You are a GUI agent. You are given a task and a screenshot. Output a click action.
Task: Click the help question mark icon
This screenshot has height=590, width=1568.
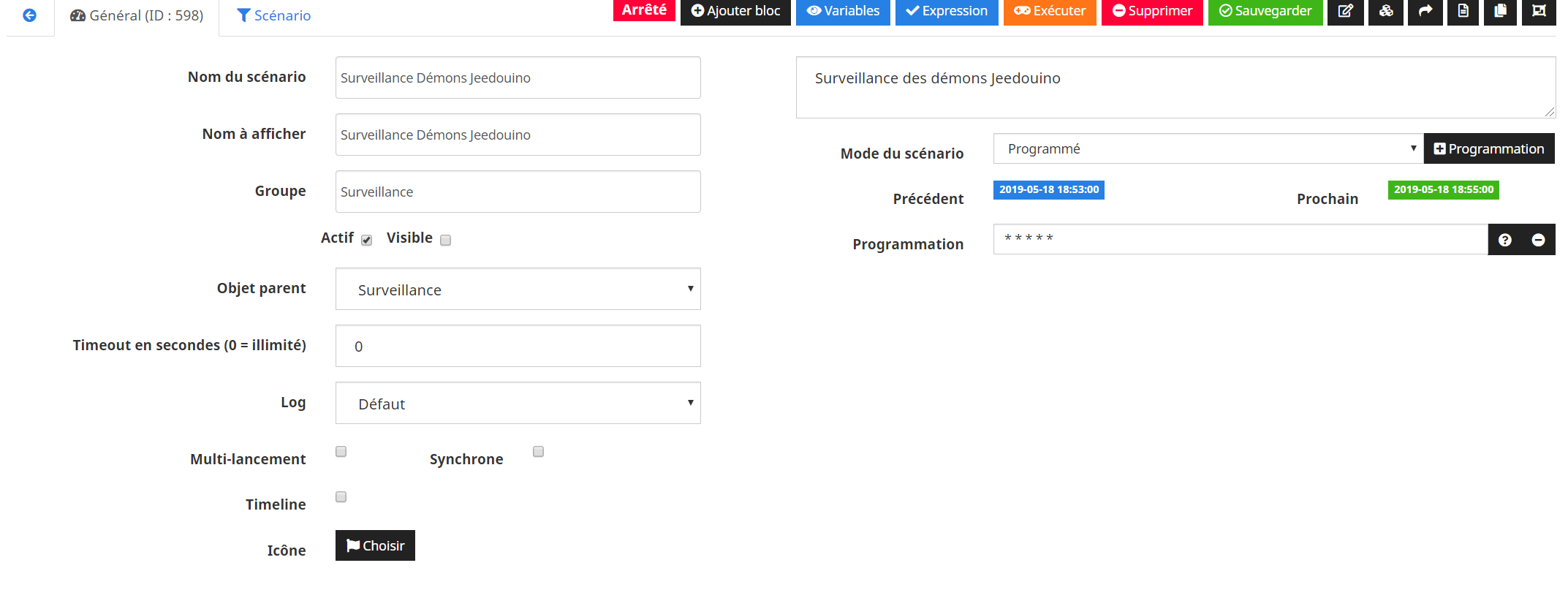point(1505,240)
